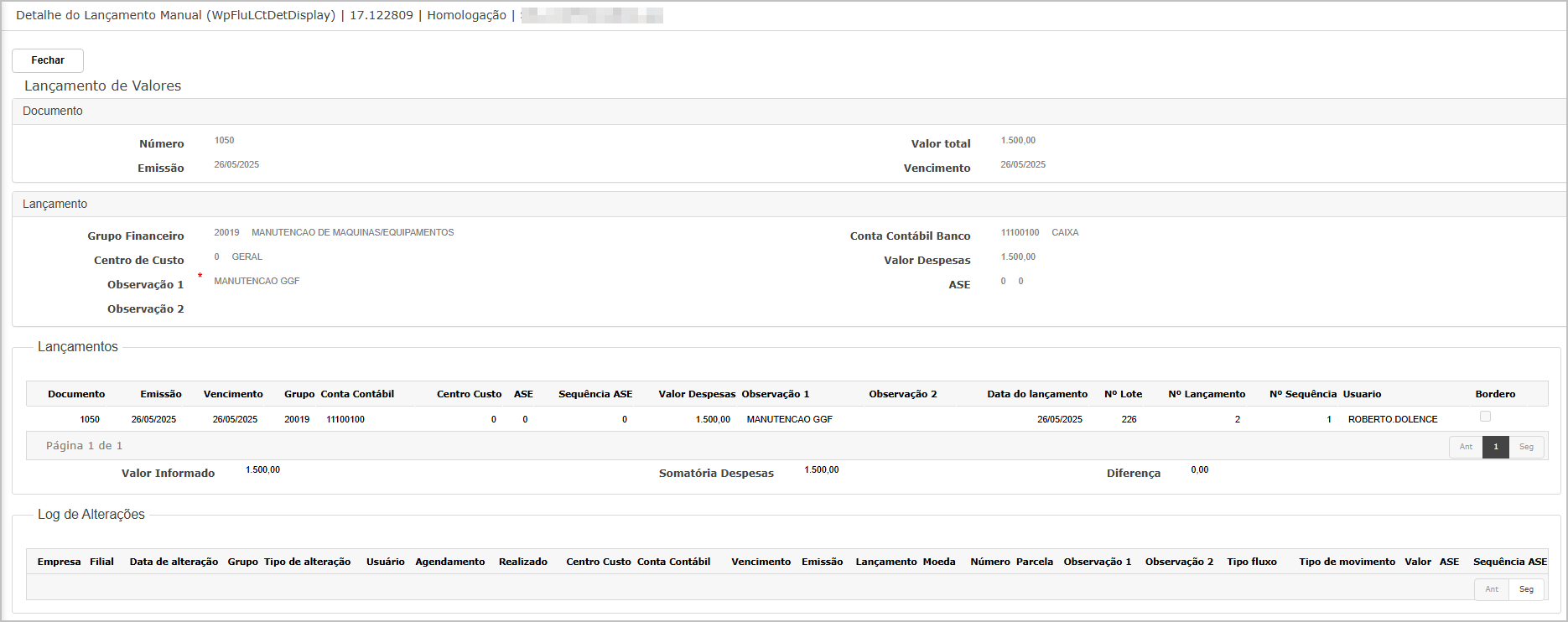Viewport: 1568px width, 622px height.
Task: Select the Nº Lançamento column header
Action: [1207, 394]
